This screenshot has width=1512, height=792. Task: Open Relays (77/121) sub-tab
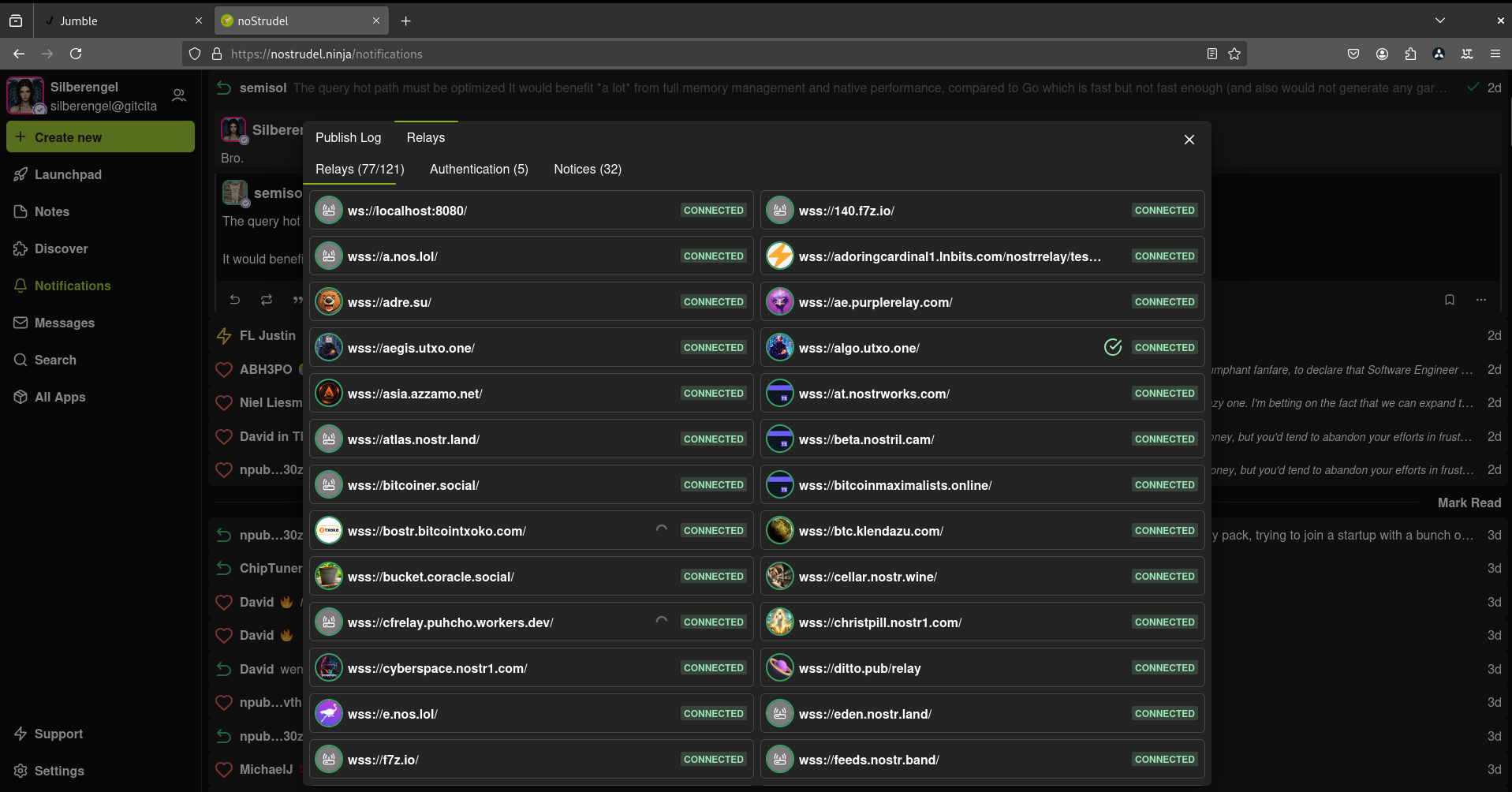(360, 169)
